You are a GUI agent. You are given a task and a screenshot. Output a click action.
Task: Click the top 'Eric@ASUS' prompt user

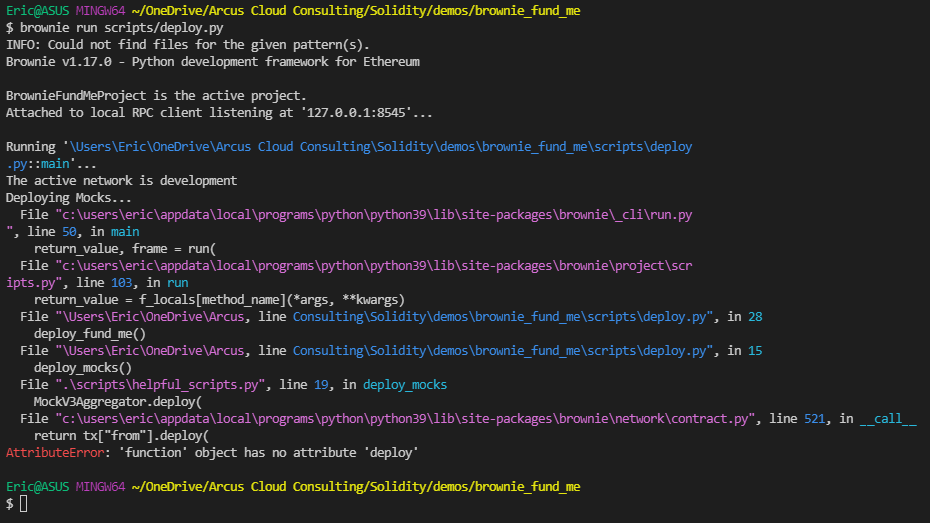[37, 11]
